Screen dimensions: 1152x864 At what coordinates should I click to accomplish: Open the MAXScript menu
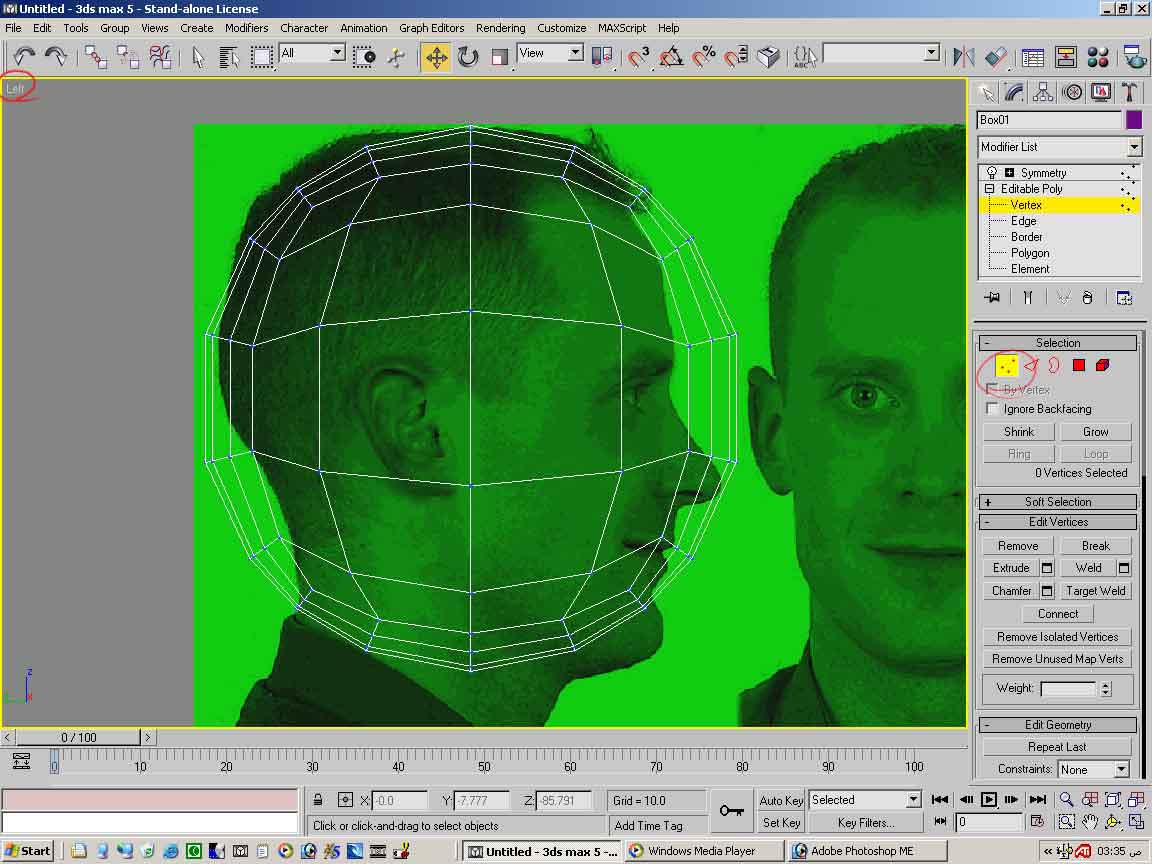pos(622,28)
